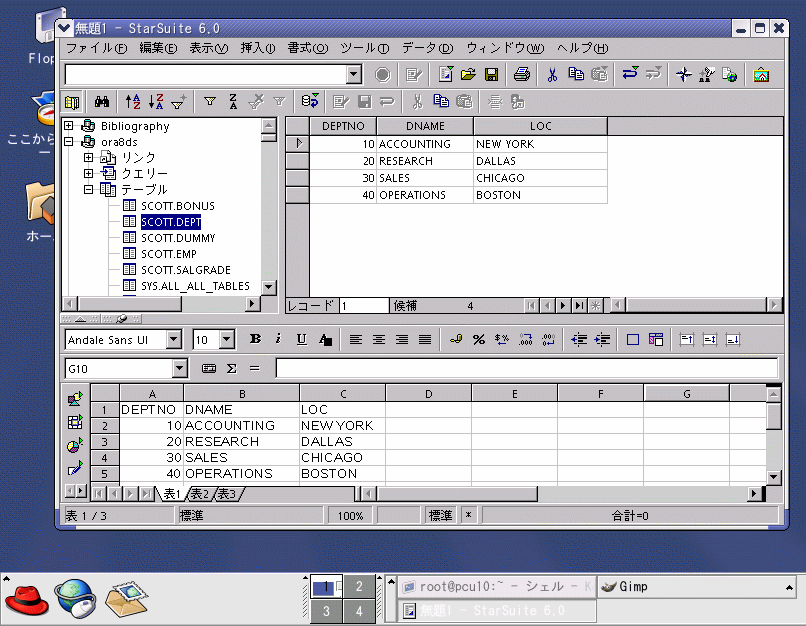Open the G10 name box dropdown

click(x=179, y=369)
